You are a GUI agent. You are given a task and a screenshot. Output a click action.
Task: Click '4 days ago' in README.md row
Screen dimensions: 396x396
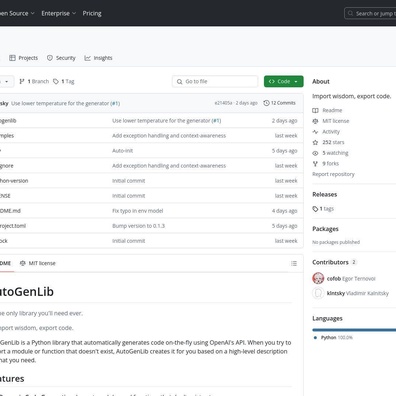(284, 211)
